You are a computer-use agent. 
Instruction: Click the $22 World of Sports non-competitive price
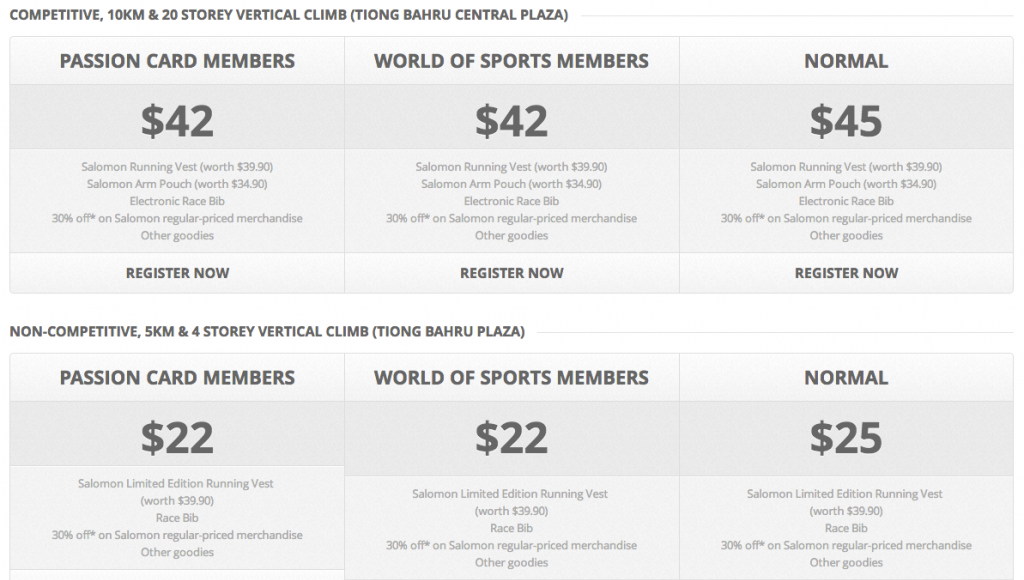(x=511, y=437)
